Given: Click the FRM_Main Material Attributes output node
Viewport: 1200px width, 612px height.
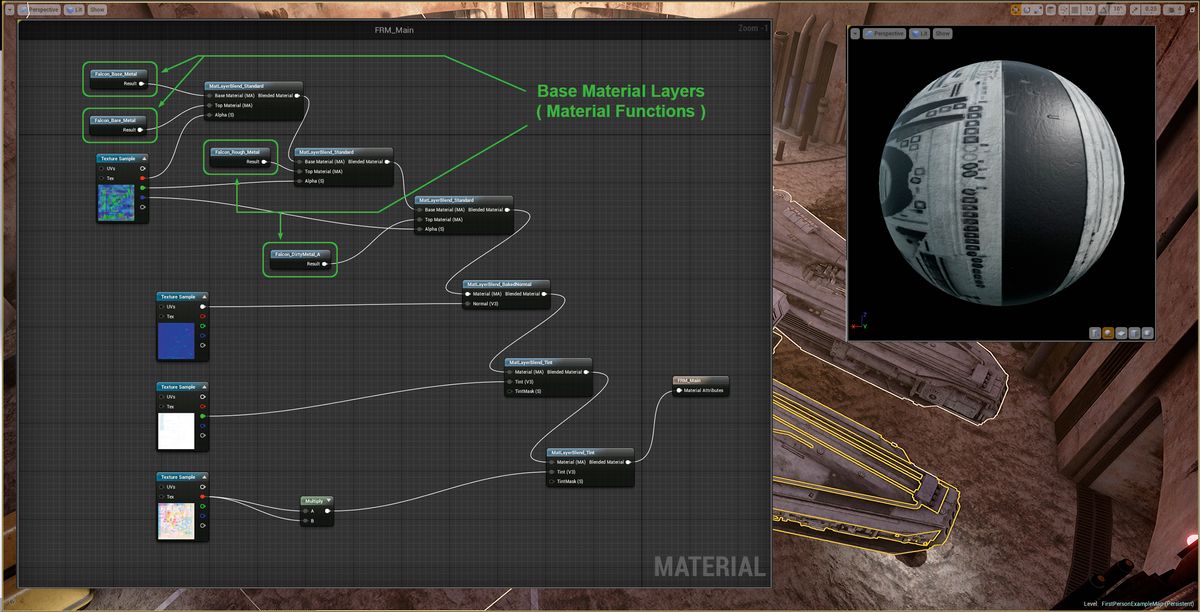Looking at the screenshot, I should (x=702, y=385).
